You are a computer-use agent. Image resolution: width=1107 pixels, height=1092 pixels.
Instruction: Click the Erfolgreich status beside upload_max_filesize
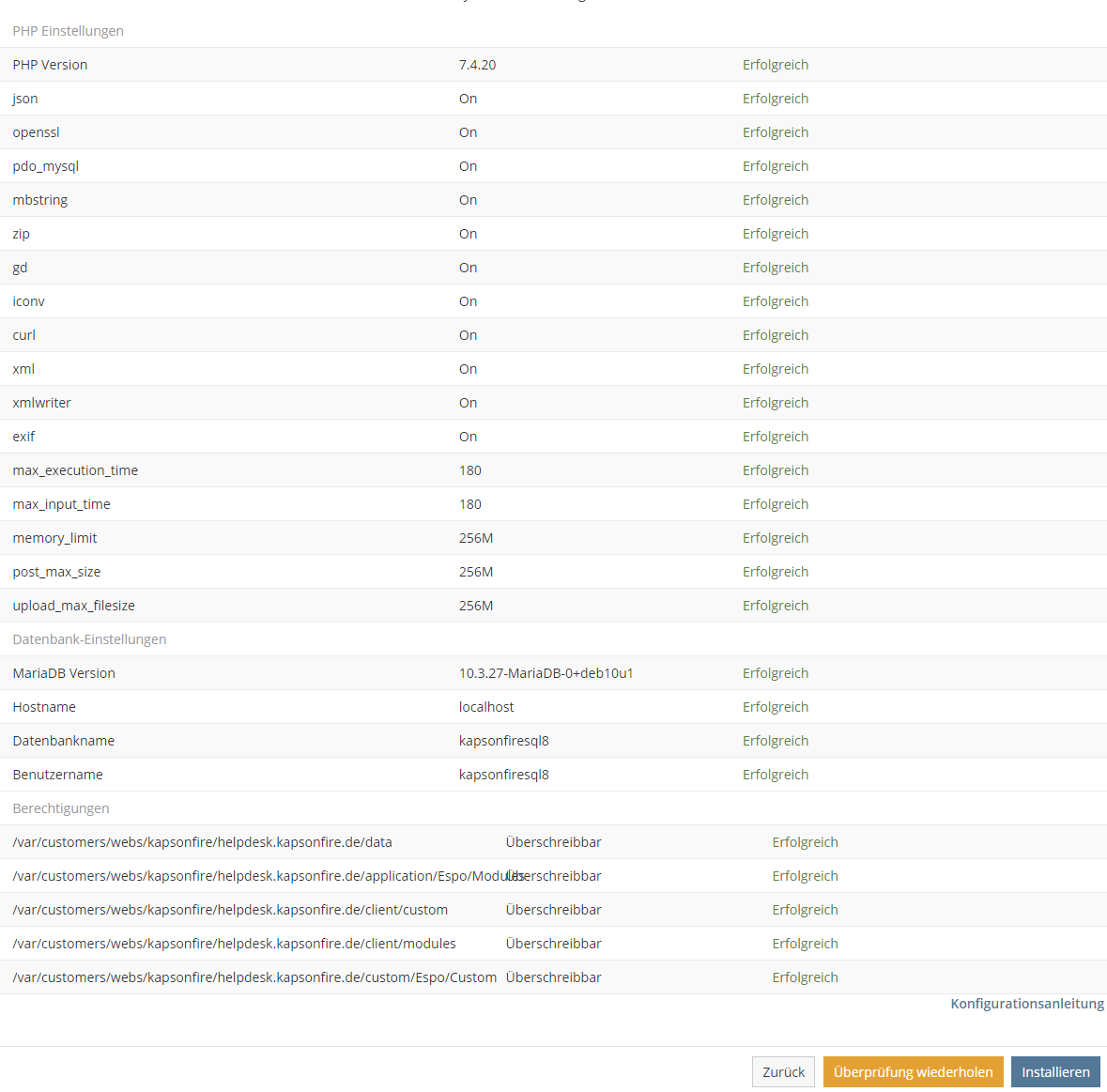tap(776, 605)
